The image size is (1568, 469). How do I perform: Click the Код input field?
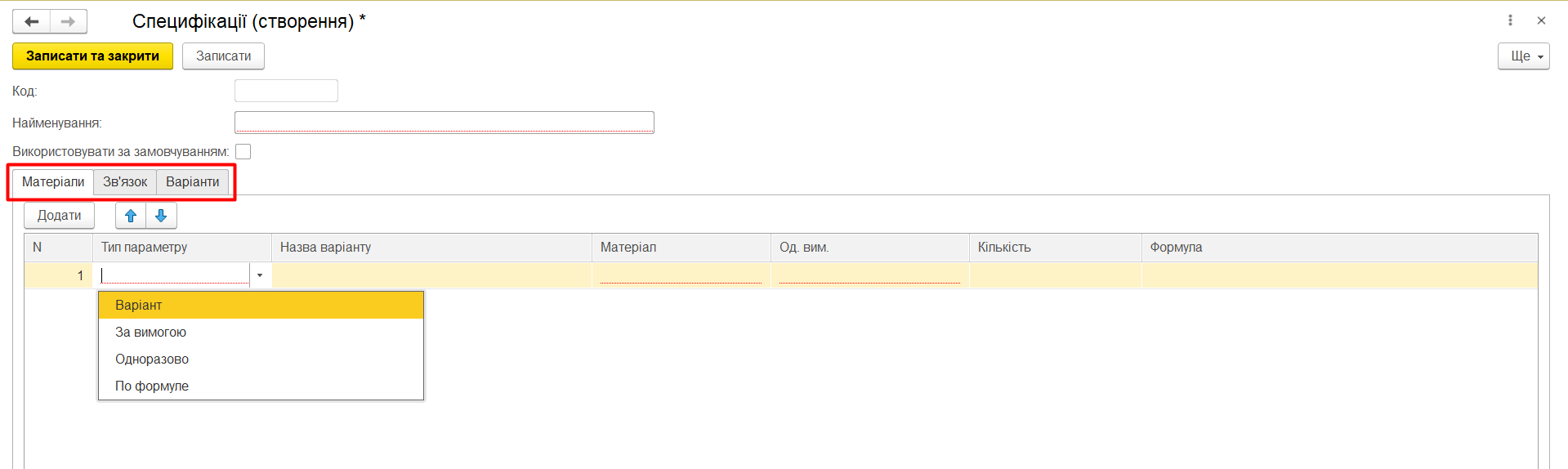tap(286, 91)
